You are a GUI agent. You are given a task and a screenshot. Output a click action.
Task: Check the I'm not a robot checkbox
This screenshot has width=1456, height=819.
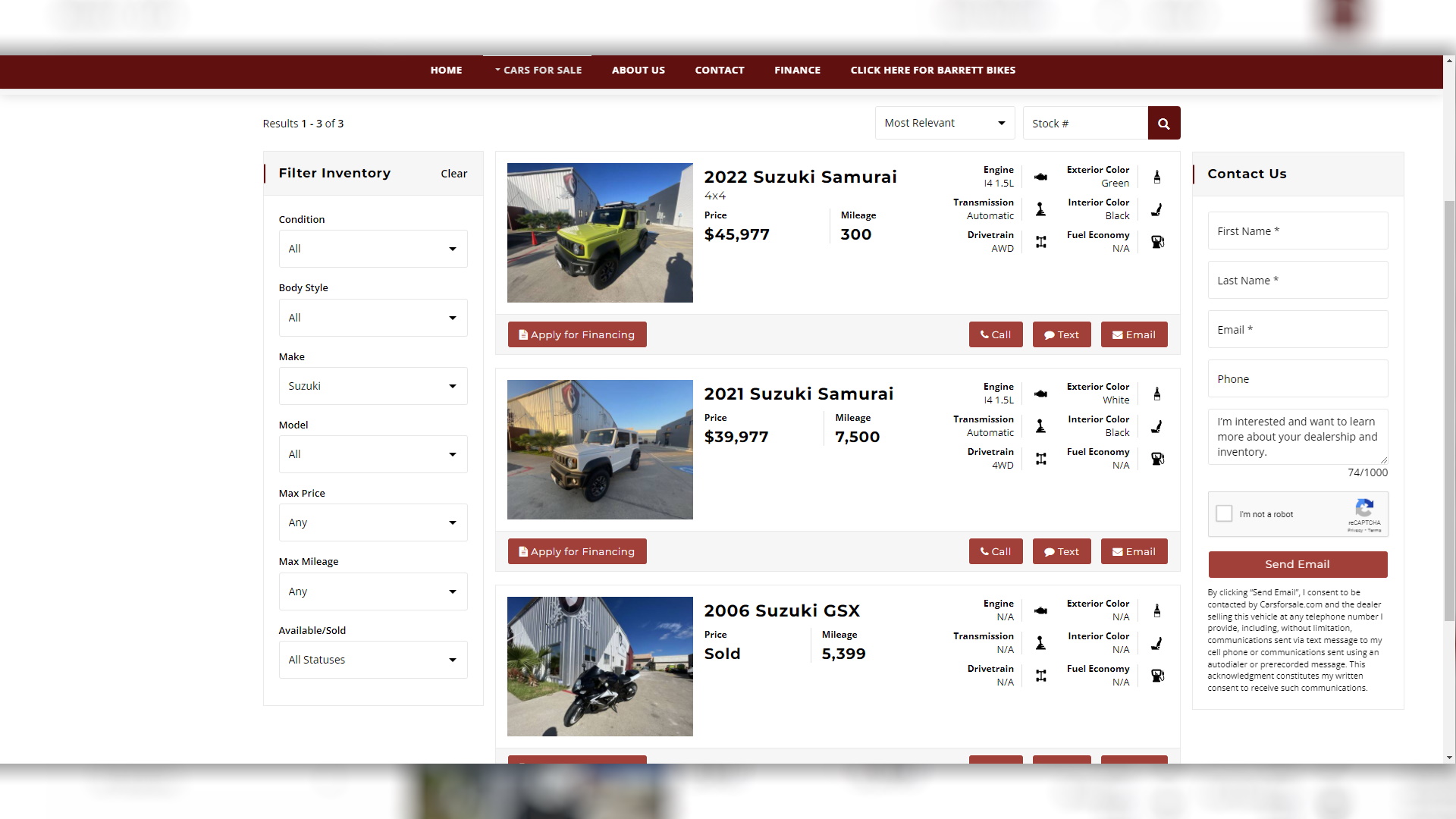tap(1224, 514)
